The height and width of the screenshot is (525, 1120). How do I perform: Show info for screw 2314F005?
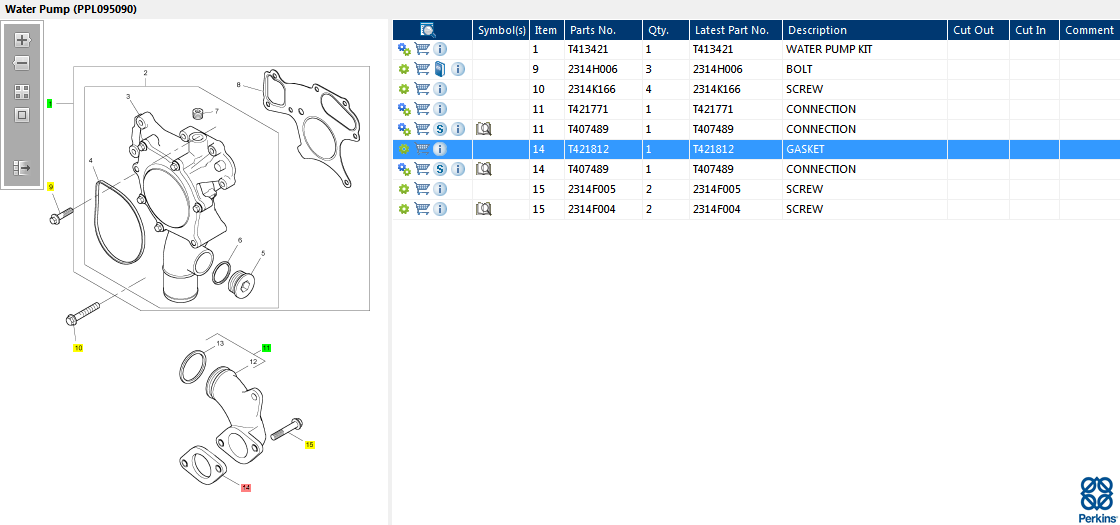(441, 189)
